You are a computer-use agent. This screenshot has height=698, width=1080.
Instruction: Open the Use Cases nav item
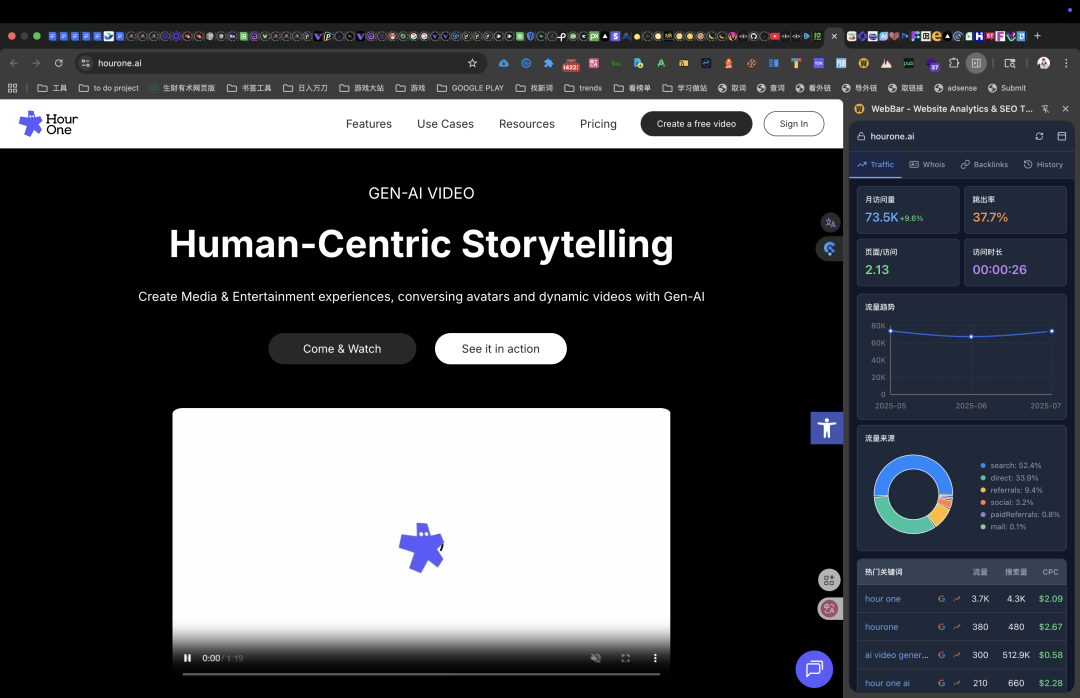[x=445, y=124]
